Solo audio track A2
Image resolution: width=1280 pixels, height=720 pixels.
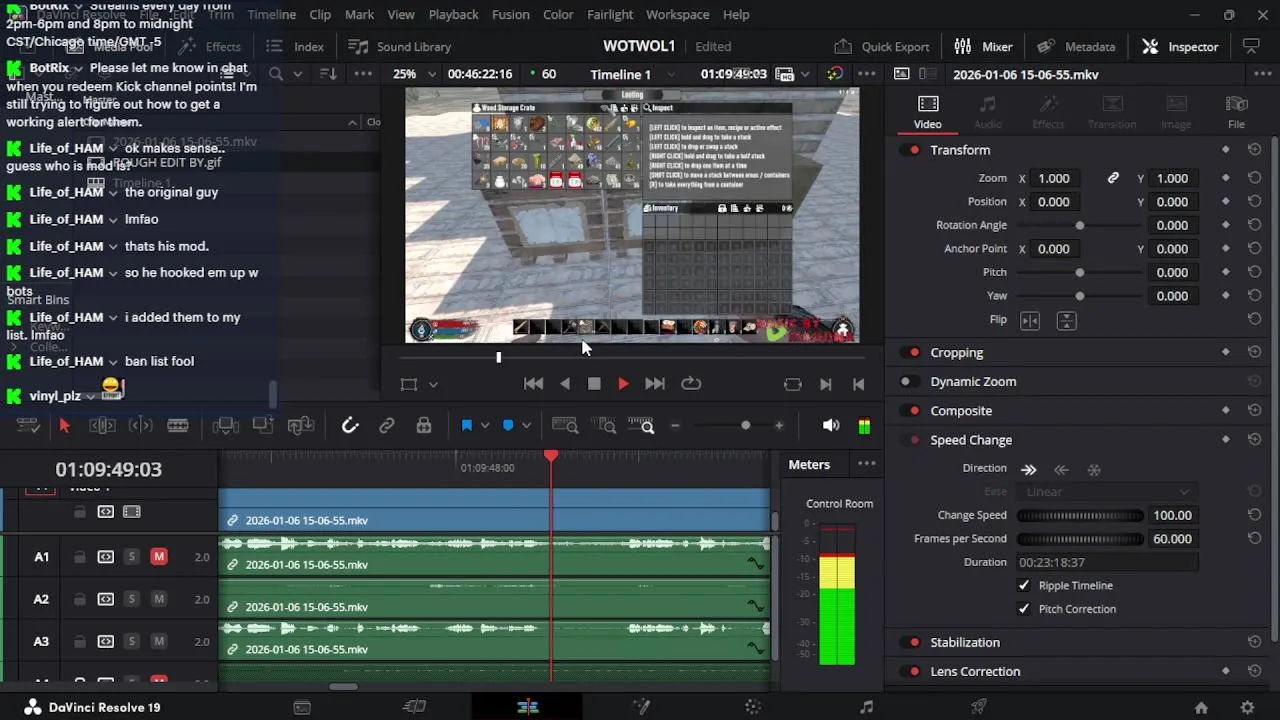(131, 599)
